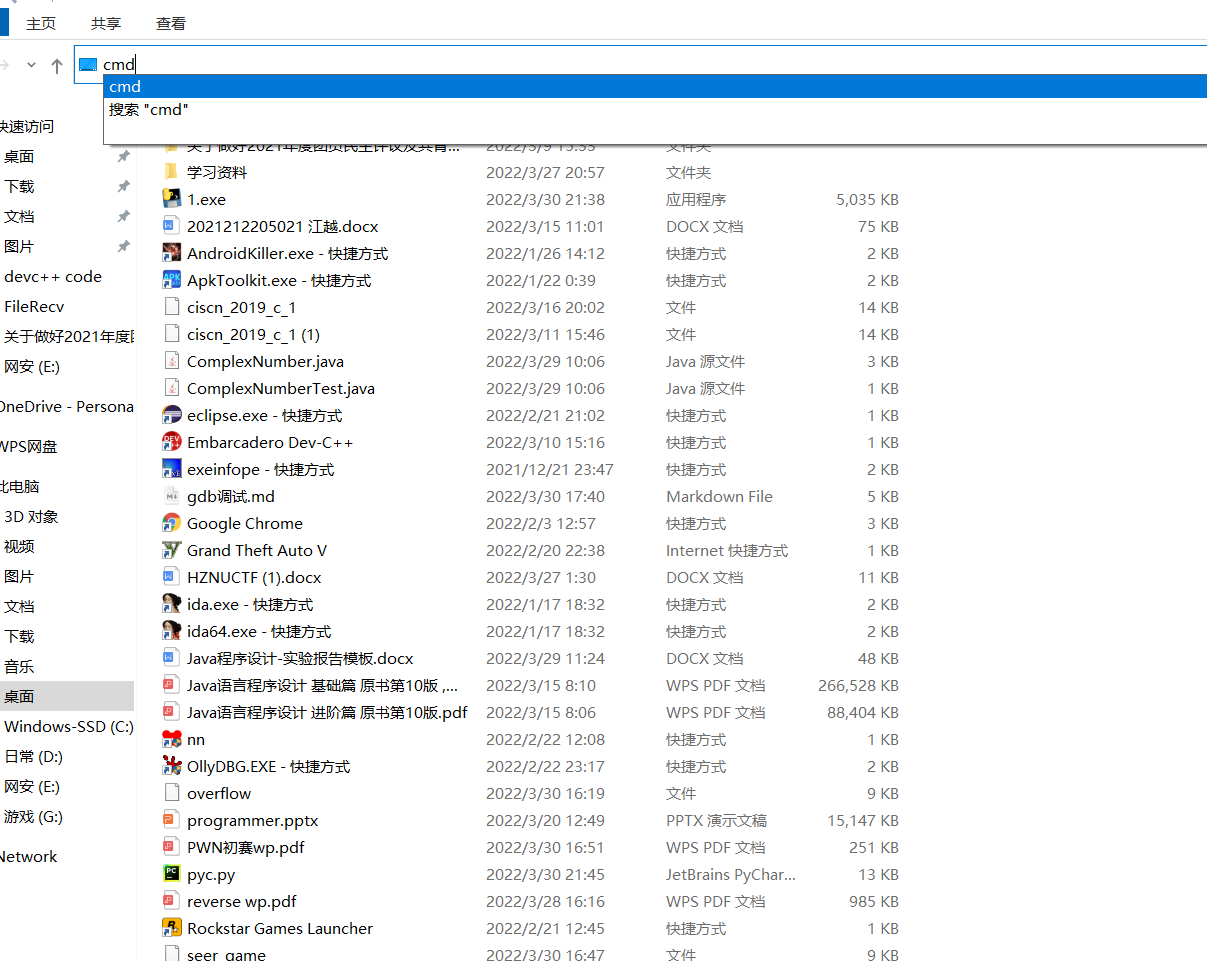The width and height of the screenshot is (1207, 961).
Task: Select file ciscn_2019_c_1 (1)
Action: pos(253,334)
